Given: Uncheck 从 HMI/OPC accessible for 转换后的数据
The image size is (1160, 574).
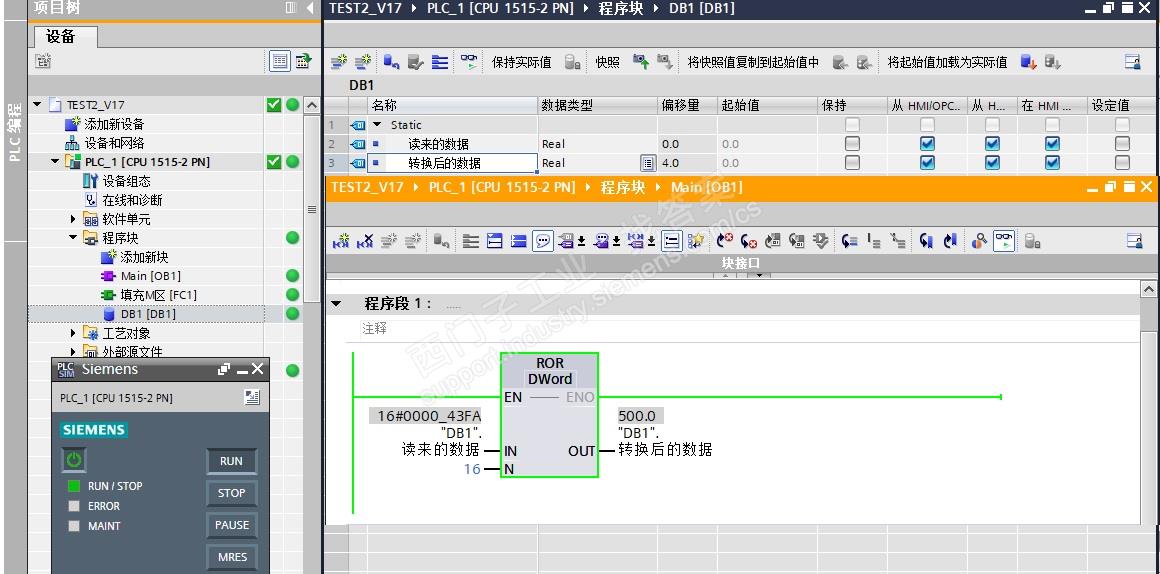Looking at the screenshot, I should click(927, 163).
